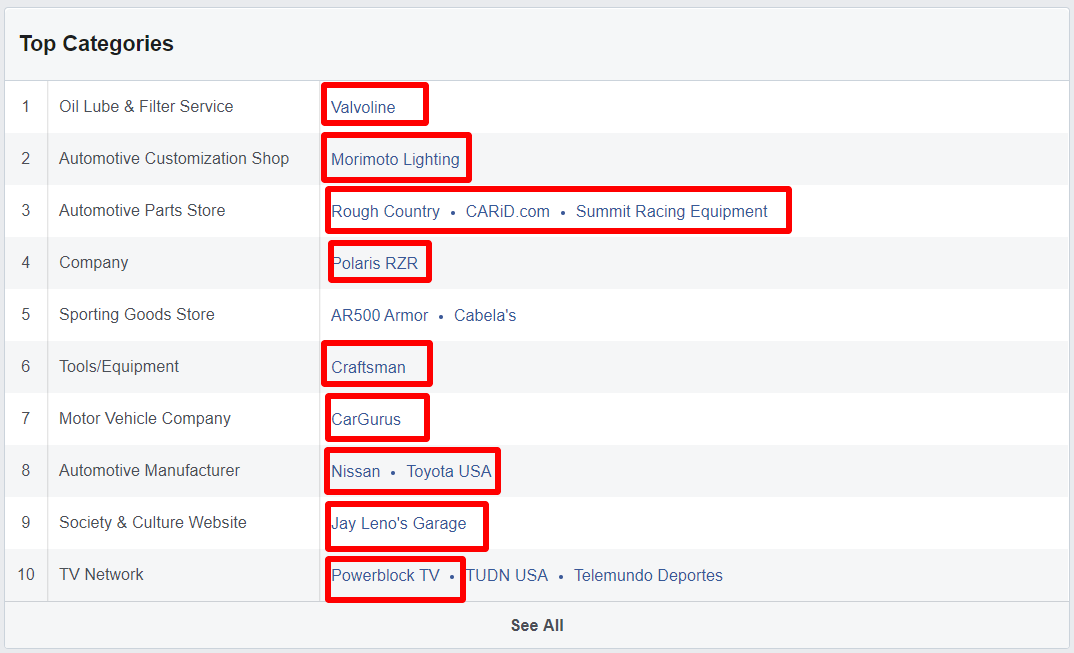Select the Sporting Goods Store category text

pyautogui.click(x=137, y=315)
